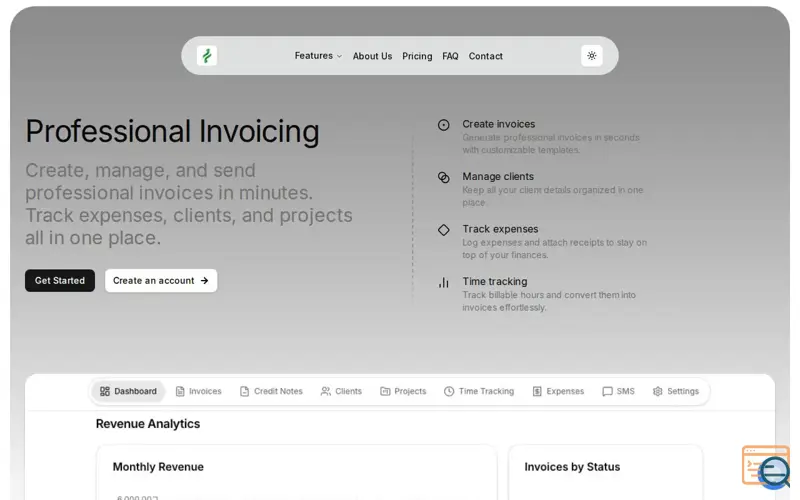Click the Monthly Revenue card heading
Image resolution: width=800 pixels, height=500 pixels.
[158, 467]
